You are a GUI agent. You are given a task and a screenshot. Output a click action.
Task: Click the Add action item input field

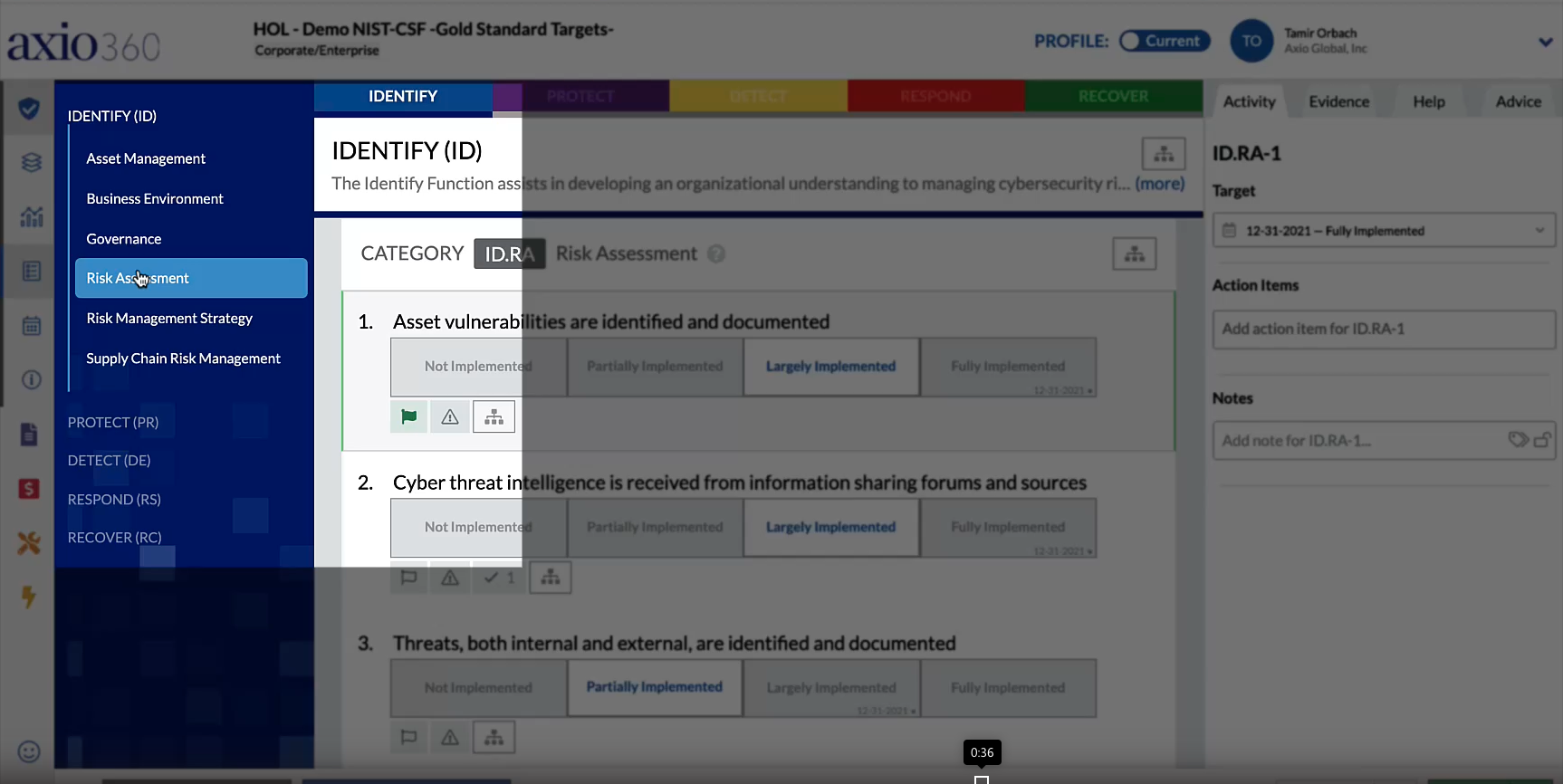[x=1384, y=330]
